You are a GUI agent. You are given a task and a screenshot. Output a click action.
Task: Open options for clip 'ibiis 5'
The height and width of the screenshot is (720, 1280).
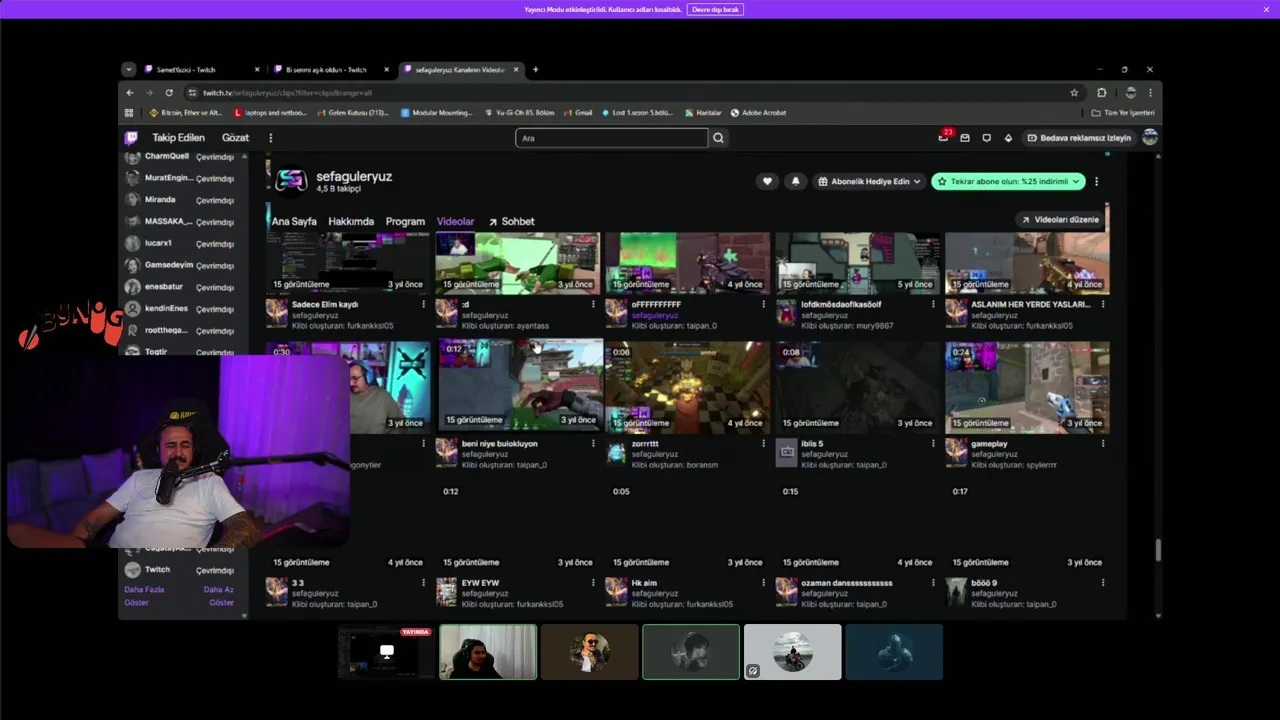tap(933, 443)
